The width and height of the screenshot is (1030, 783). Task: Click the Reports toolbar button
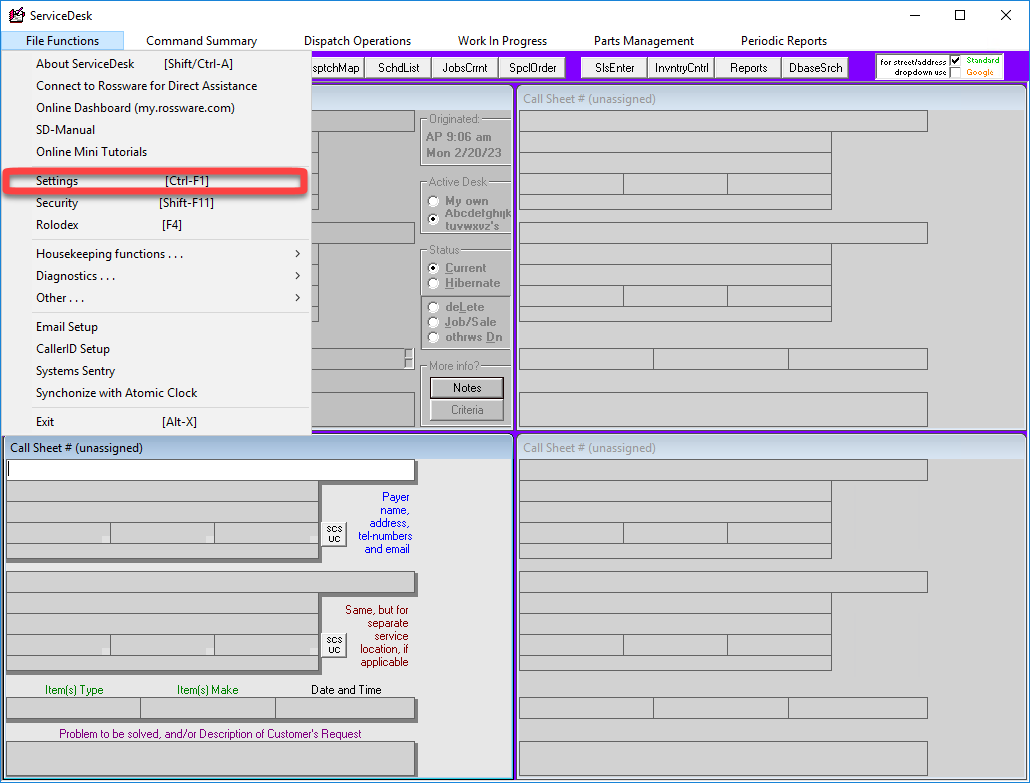pyautogui.click(x=748, y=68)
